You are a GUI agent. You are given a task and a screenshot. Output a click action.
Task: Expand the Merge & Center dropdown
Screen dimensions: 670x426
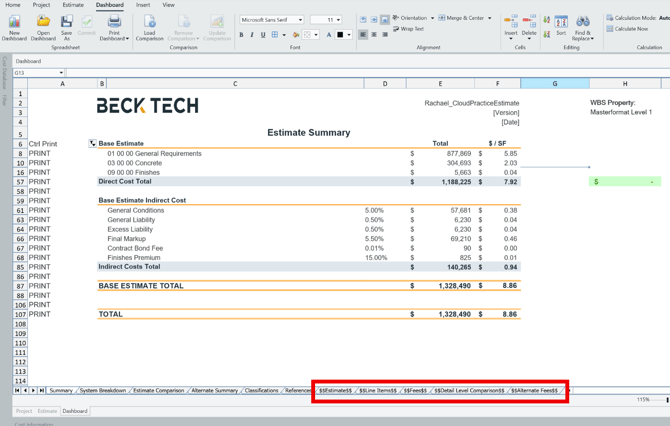coord(490,18)
